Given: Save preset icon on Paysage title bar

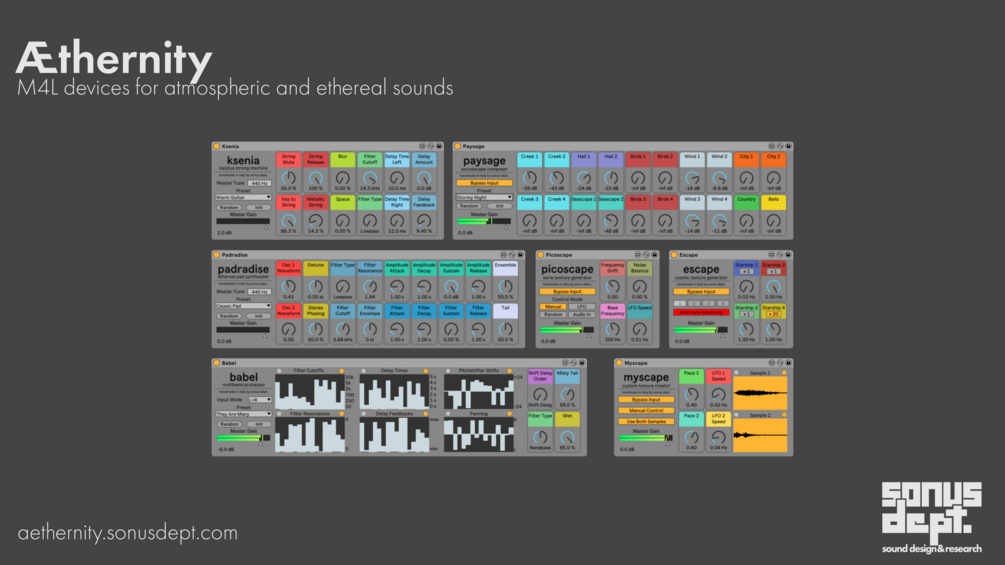Looking at the screenshot, I should pyautogui.click(x=788, y=146).
